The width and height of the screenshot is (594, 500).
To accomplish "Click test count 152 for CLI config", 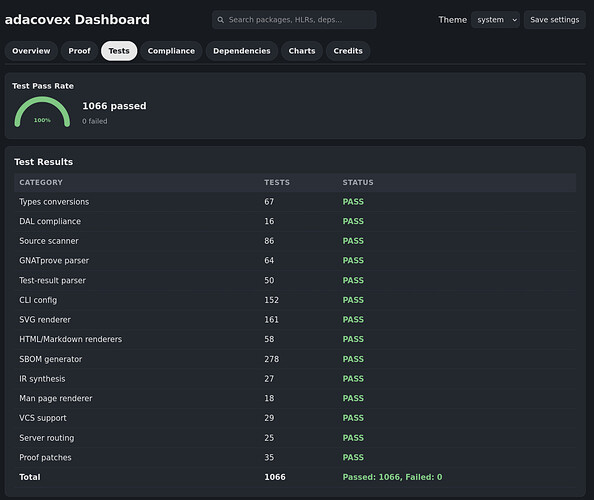I will click(271, 300).
